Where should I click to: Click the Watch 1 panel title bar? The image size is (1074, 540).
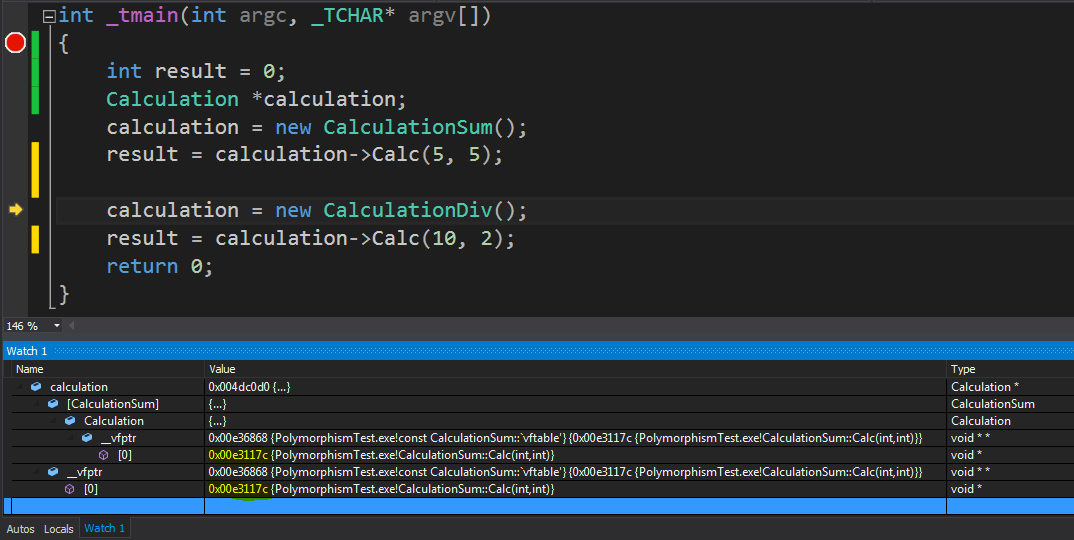click(537, 351)
